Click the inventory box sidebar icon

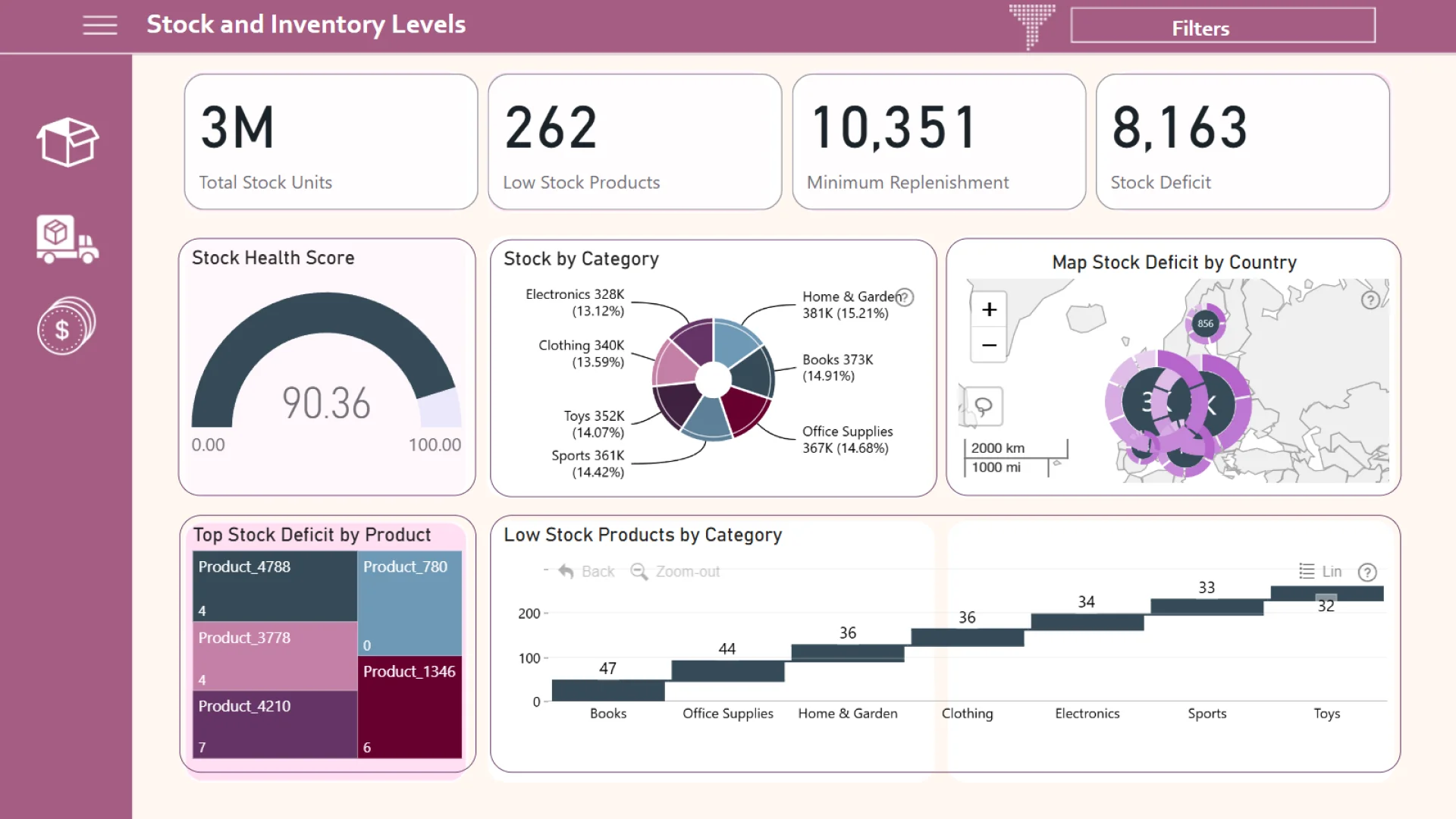tap(67, 142)
